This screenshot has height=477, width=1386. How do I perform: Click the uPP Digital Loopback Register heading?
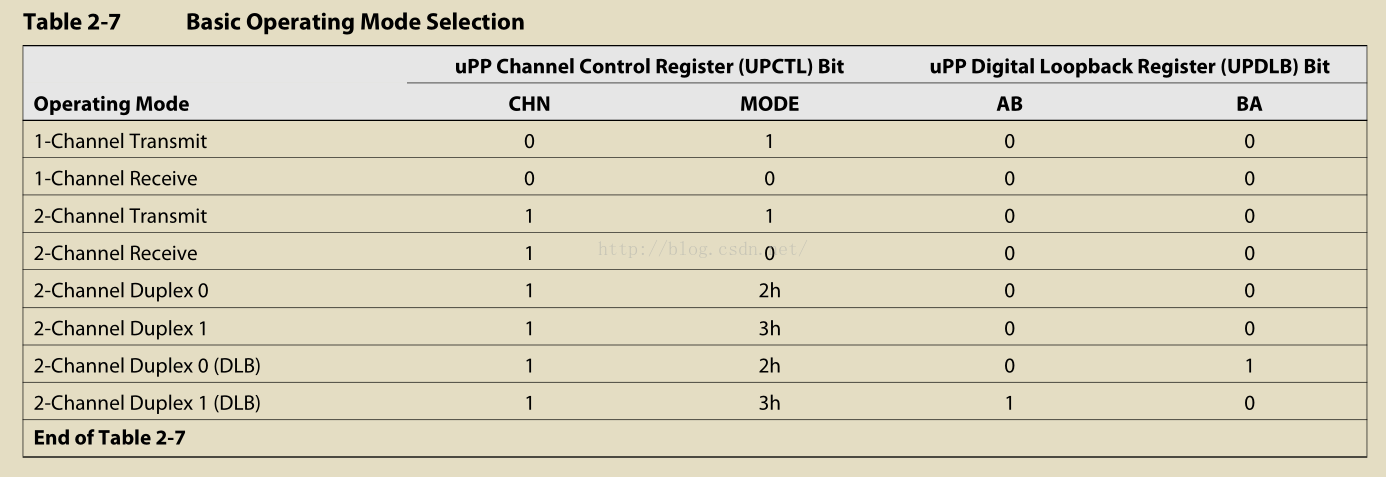click(x=1130, y=67)
